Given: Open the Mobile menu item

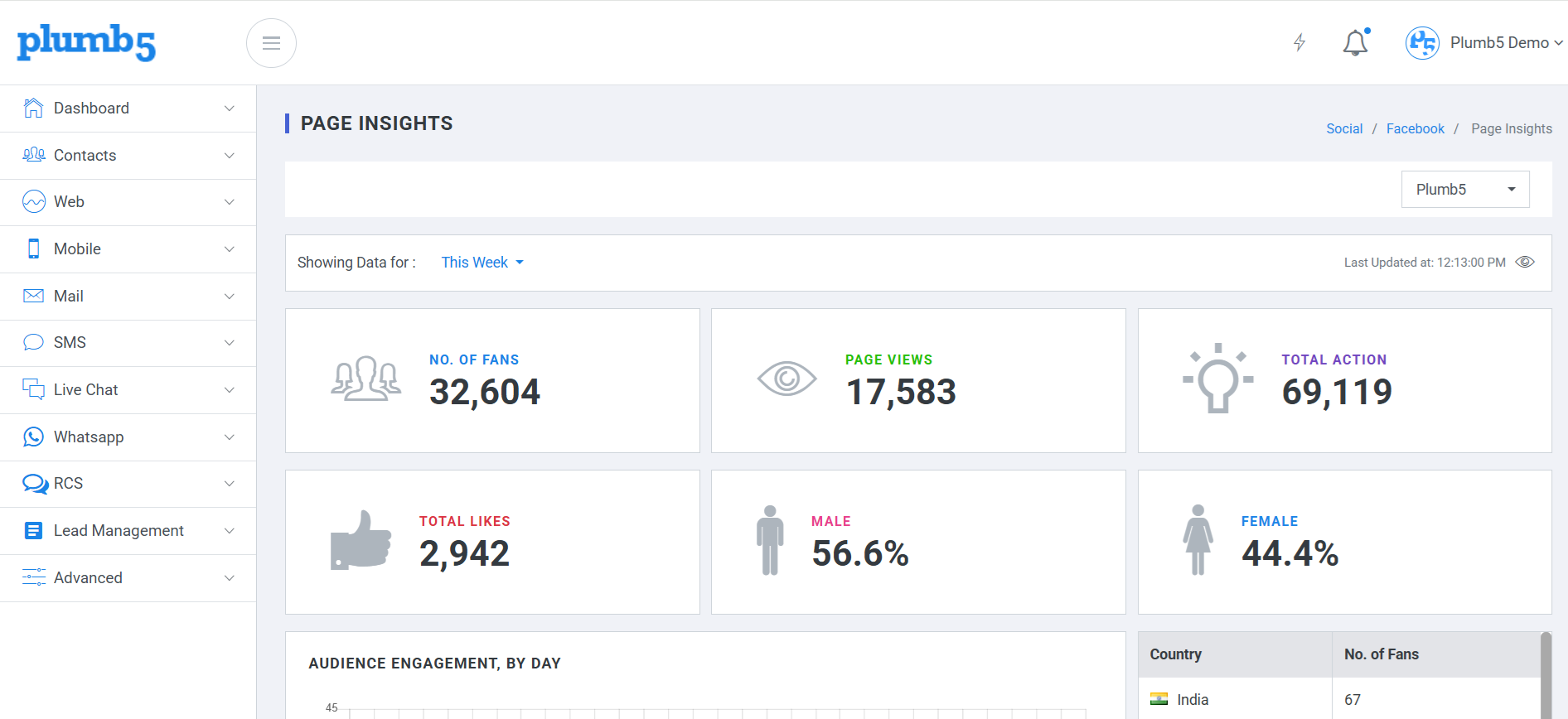Looking at the screenshot, I should 128,249.
